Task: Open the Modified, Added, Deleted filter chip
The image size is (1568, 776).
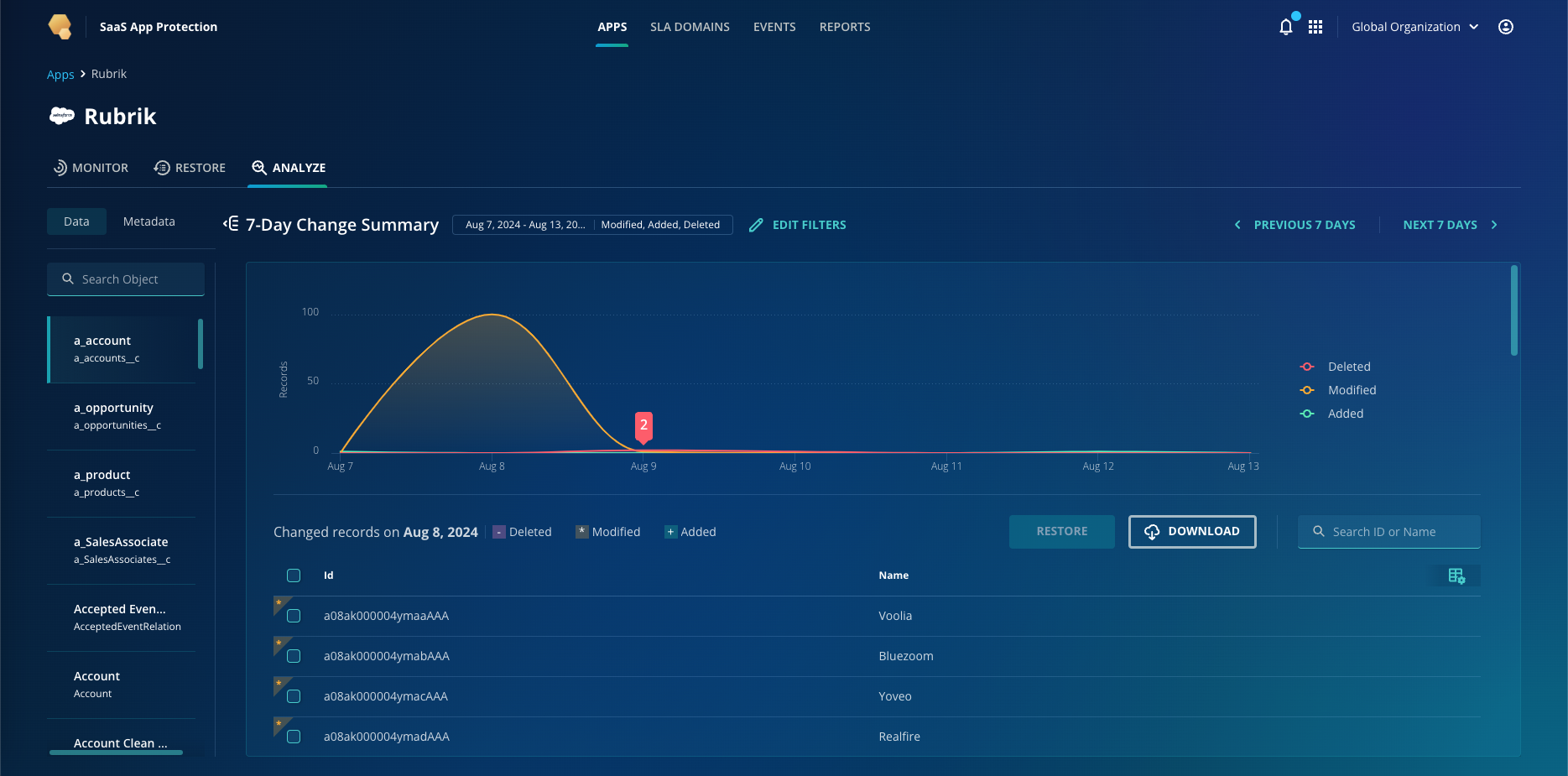Action: [660, 225]
